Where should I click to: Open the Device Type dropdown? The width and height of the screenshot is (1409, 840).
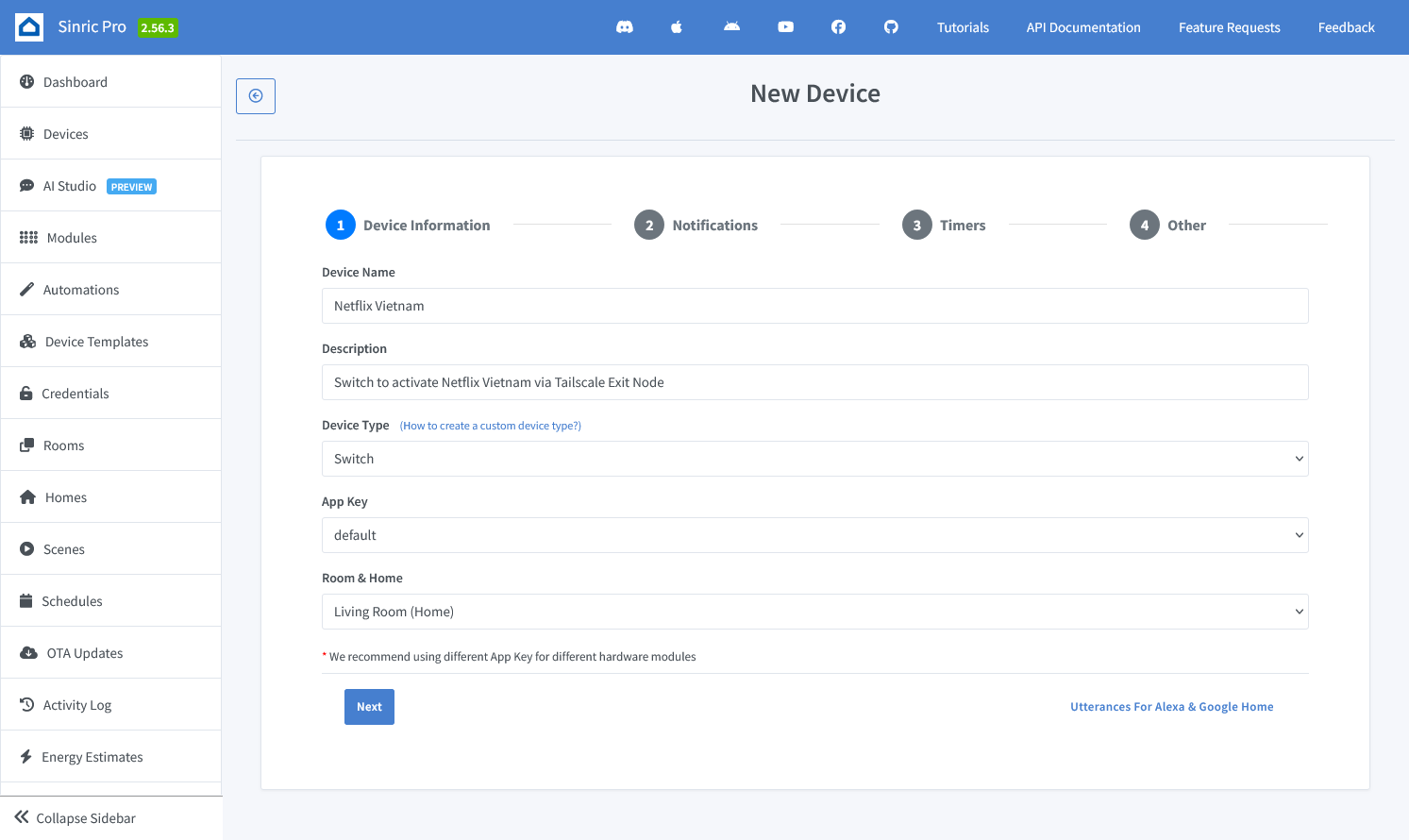[814, 459]
